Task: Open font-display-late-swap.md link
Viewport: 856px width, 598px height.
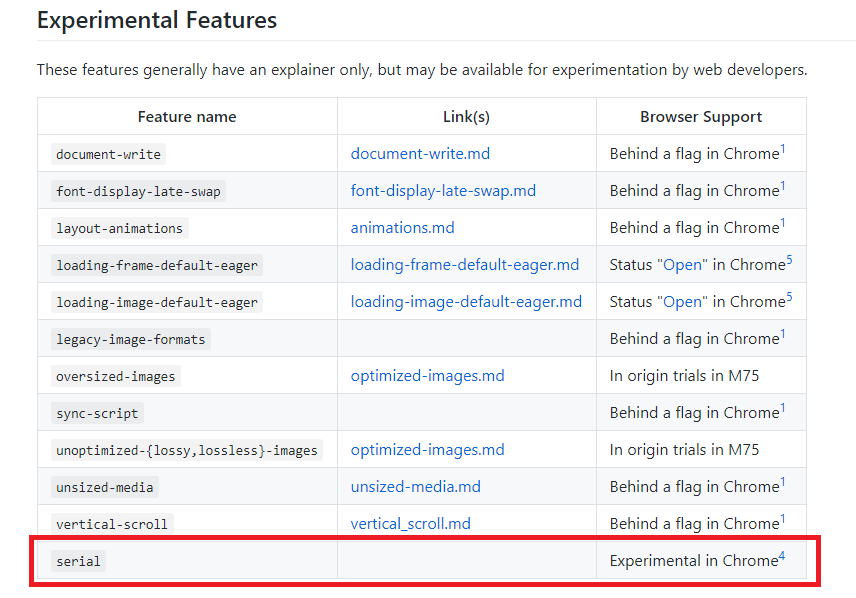Action: [x=443, y=191]
